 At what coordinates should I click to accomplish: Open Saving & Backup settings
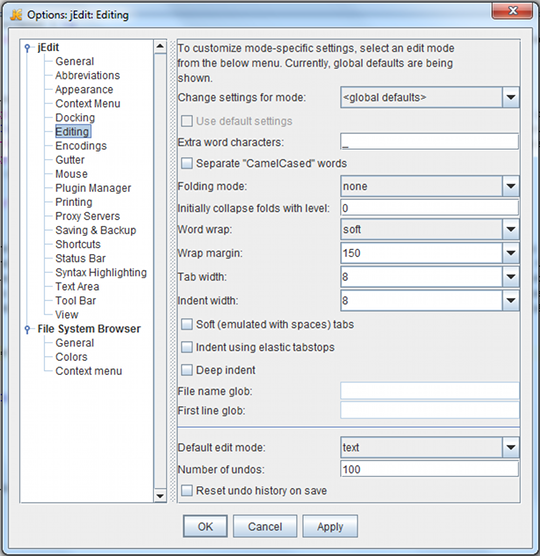(x=96, y=230)
